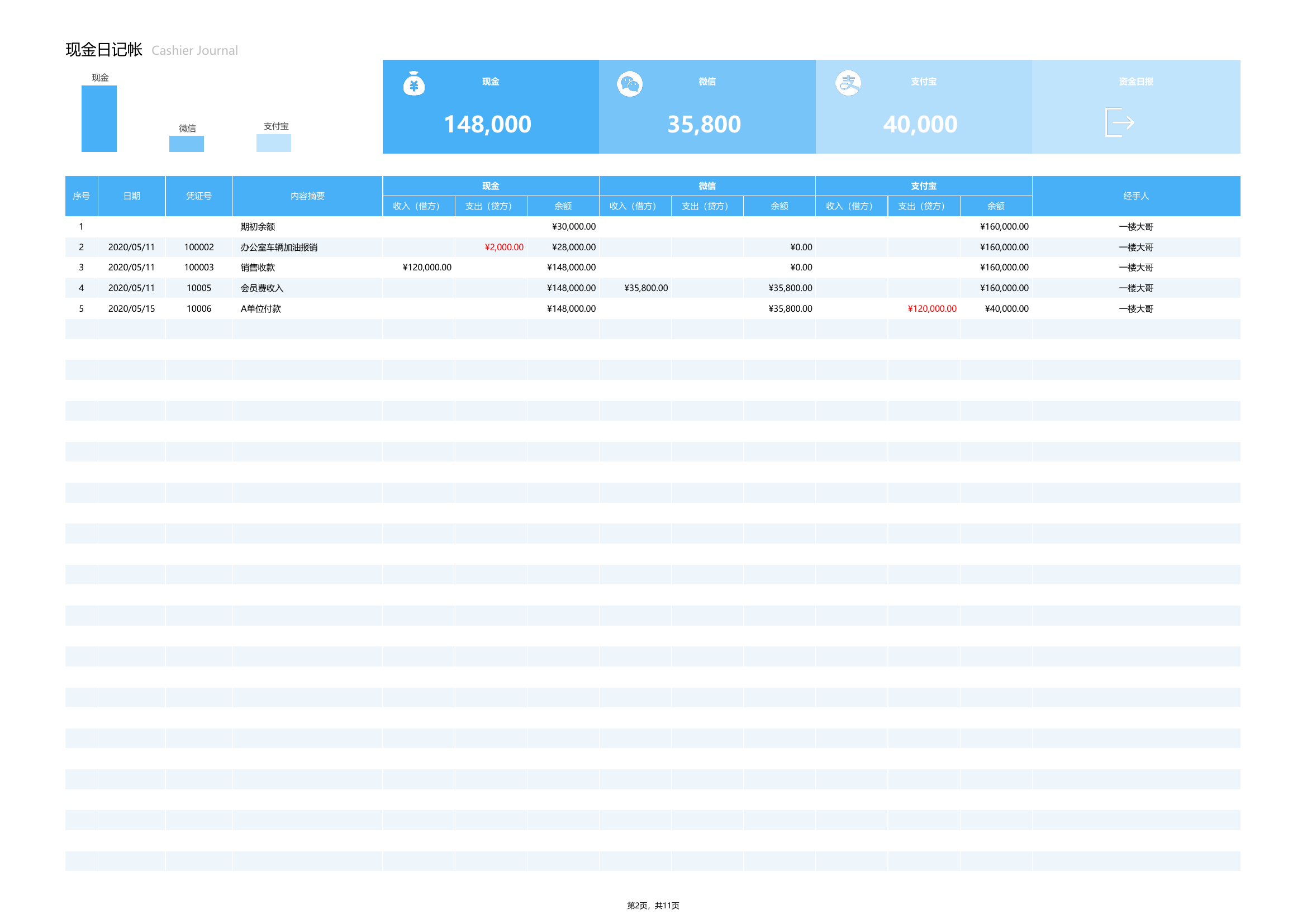1307x924 pixels.
Task: Click the 支付宝 chart bar
Action: pos(273,143)
